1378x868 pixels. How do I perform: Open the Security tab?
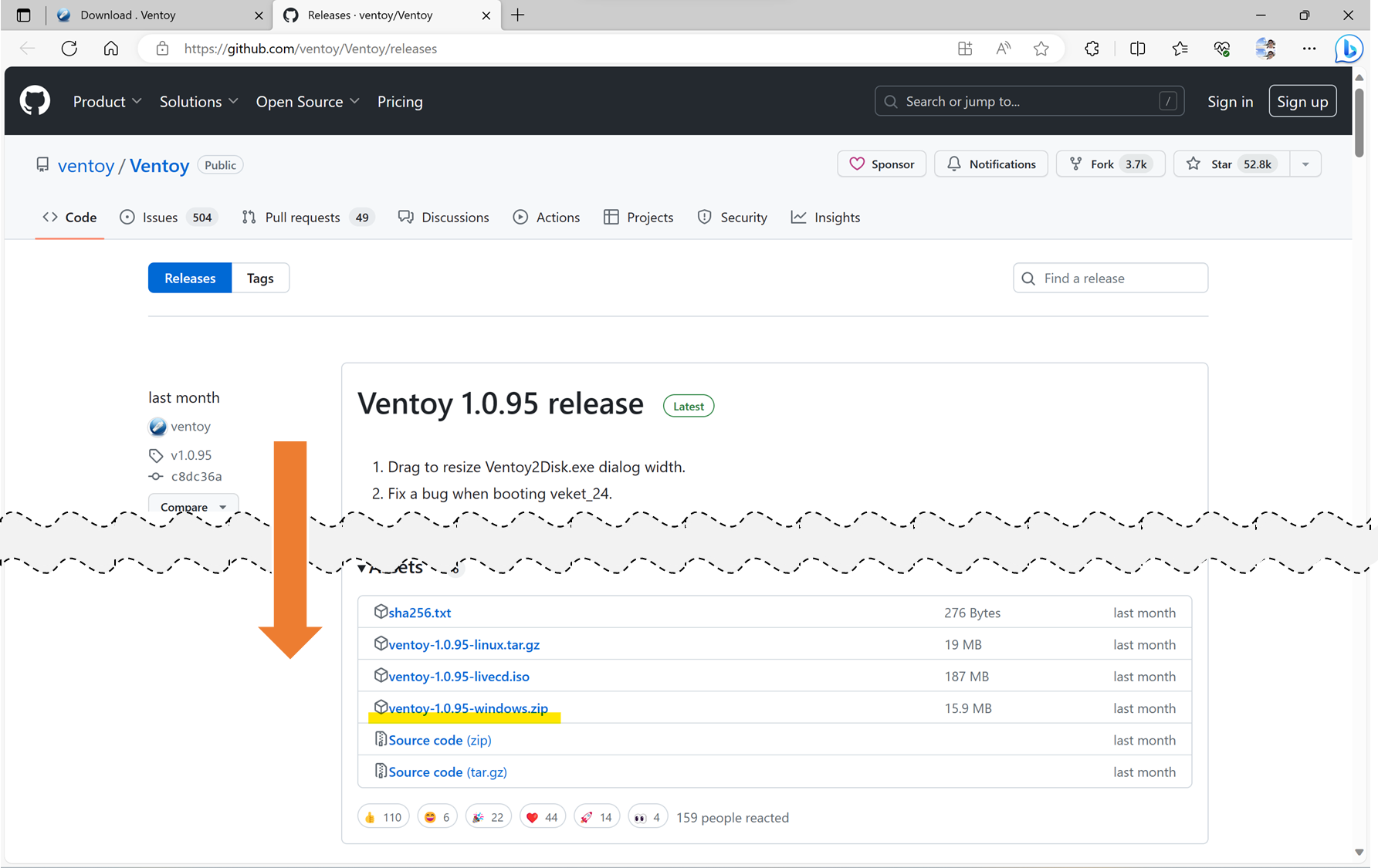coord(732,218)
